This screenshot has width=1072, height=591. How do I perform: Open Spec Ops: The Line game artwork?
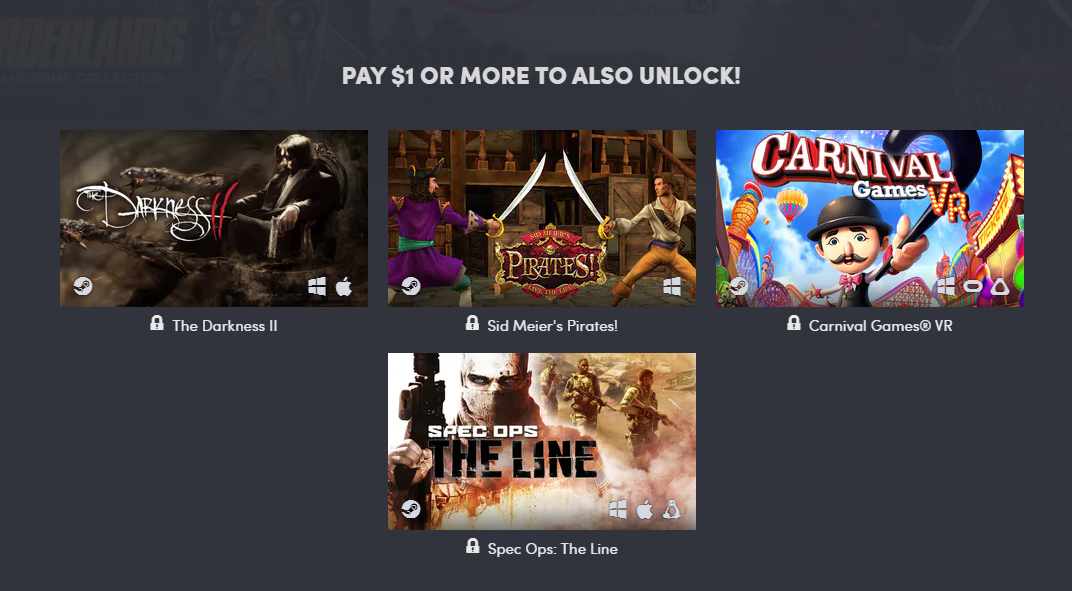pyautogui.click(x=542, y=441)
